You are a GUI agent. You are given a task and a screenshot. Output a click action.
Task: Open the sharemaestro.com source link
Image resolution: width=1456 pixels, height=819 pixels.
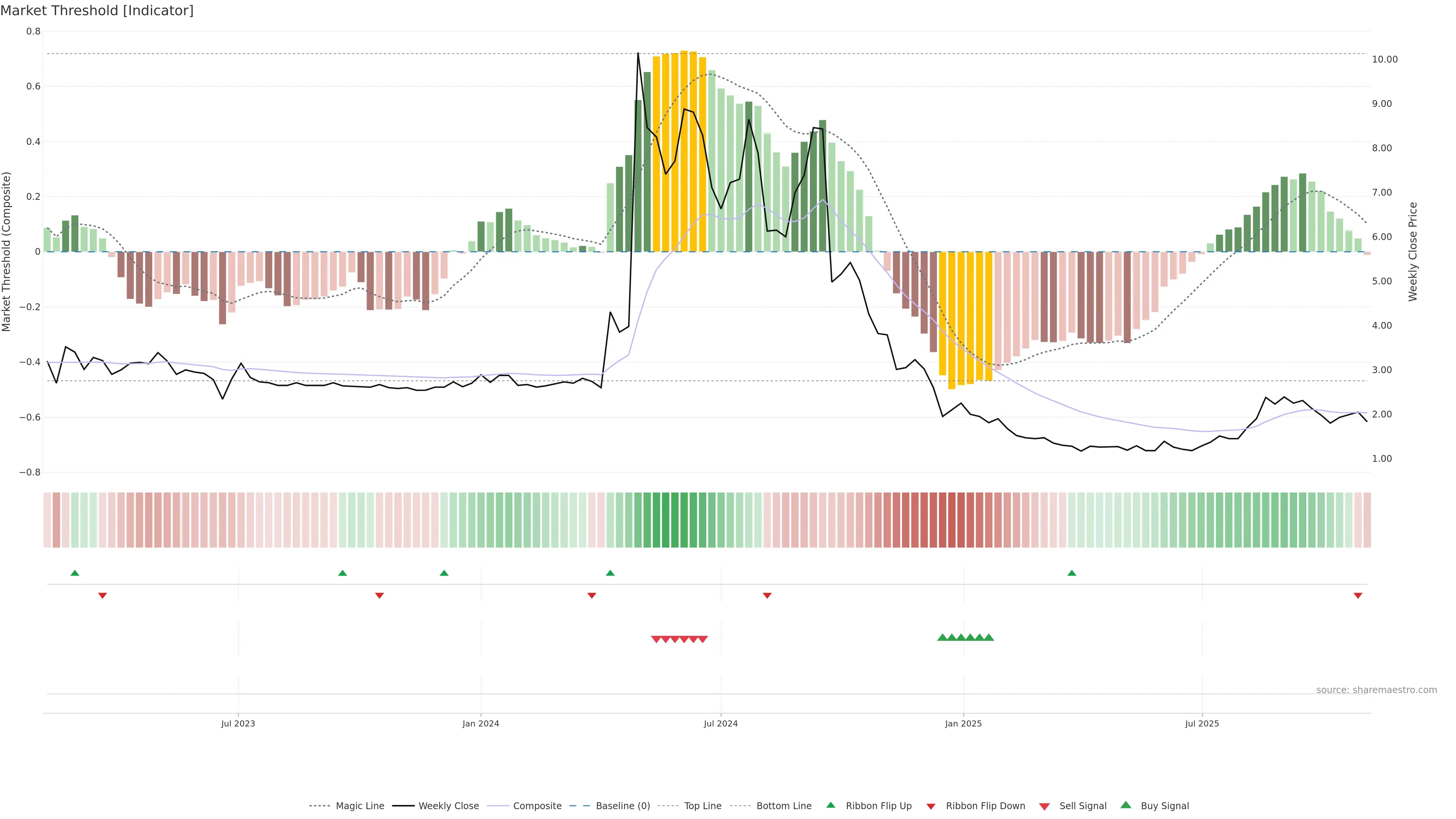pyautogui.click(x=1376, y=690)
